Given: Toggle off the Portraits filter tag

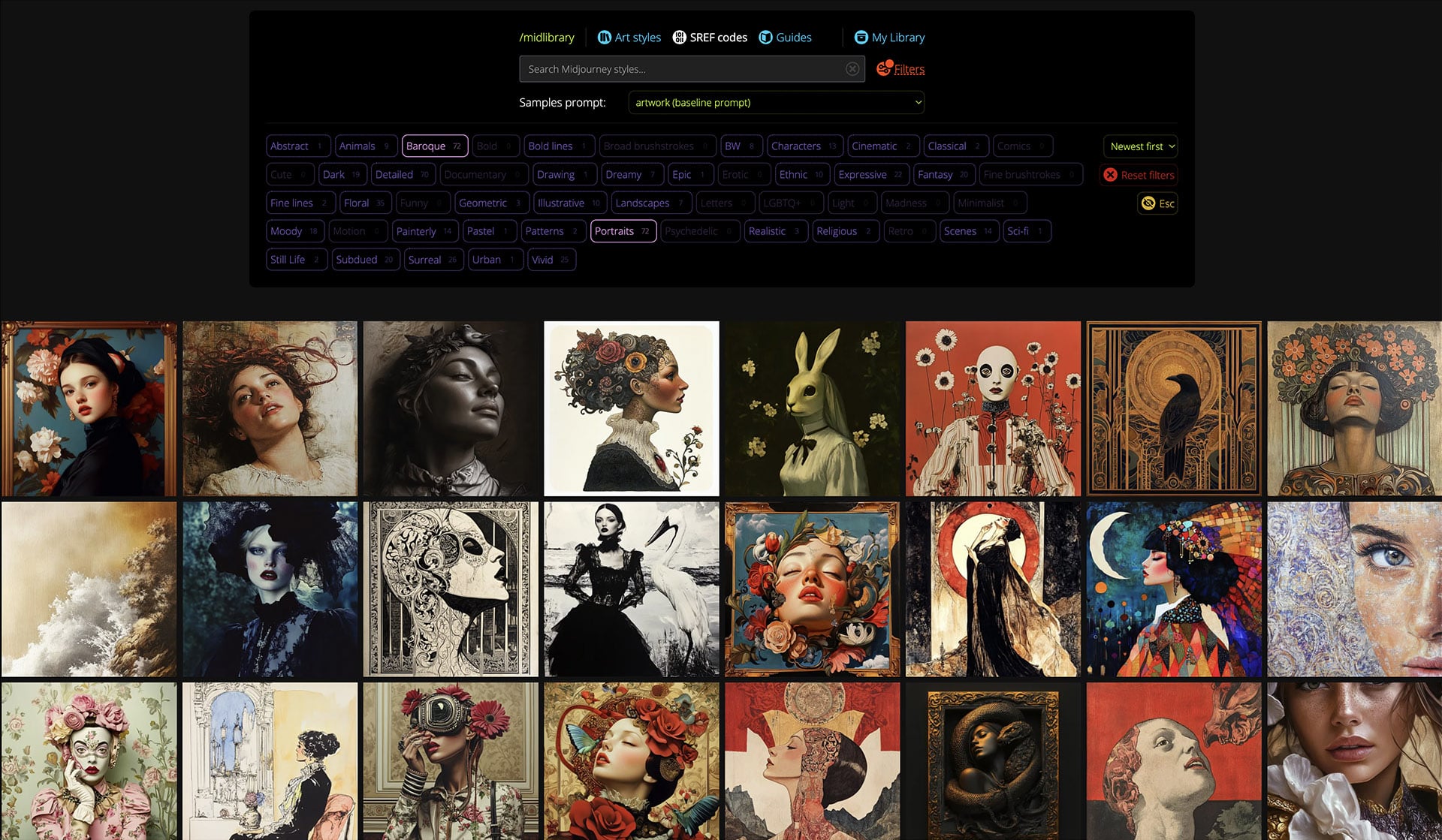Looking at the screenshot, I should (623, 231).
